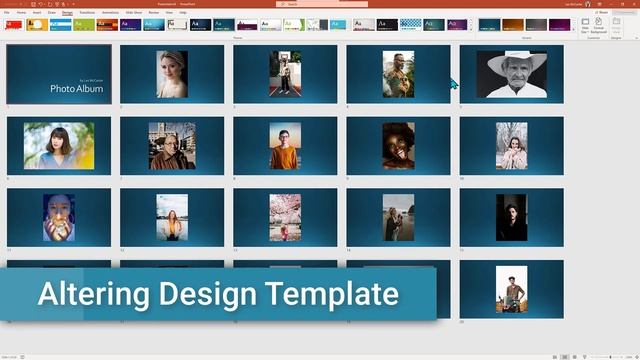Click the Comments button

pos(624,13)
